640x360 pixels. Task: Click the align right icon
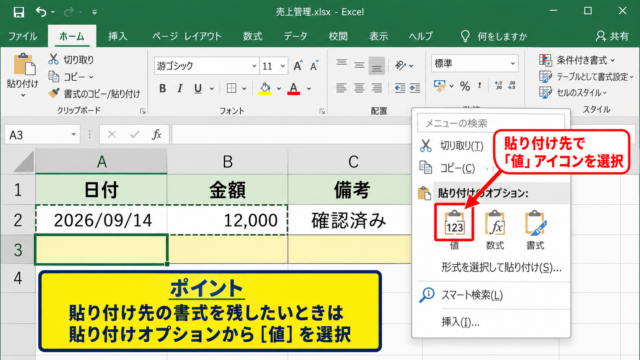pyautogui.click(x=376, y=88)
